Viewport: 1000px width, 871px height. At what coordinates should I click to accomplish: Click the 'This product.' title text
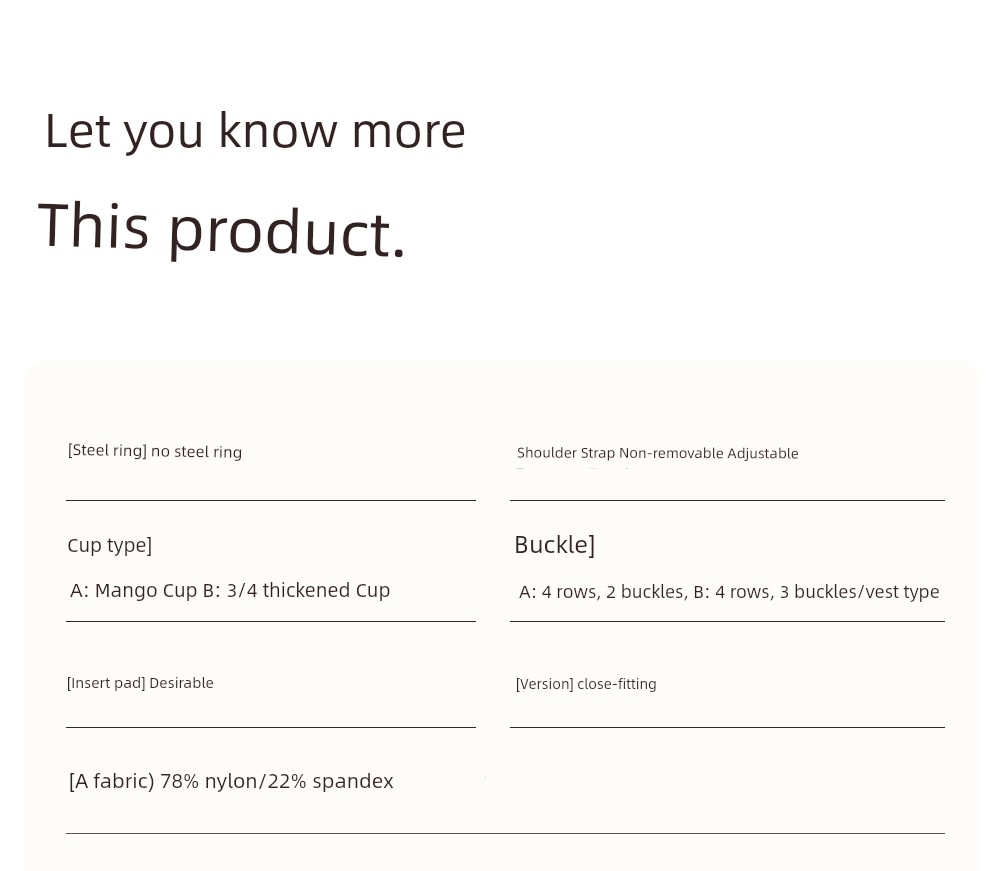pyautogui.click(x=222, y=229)
